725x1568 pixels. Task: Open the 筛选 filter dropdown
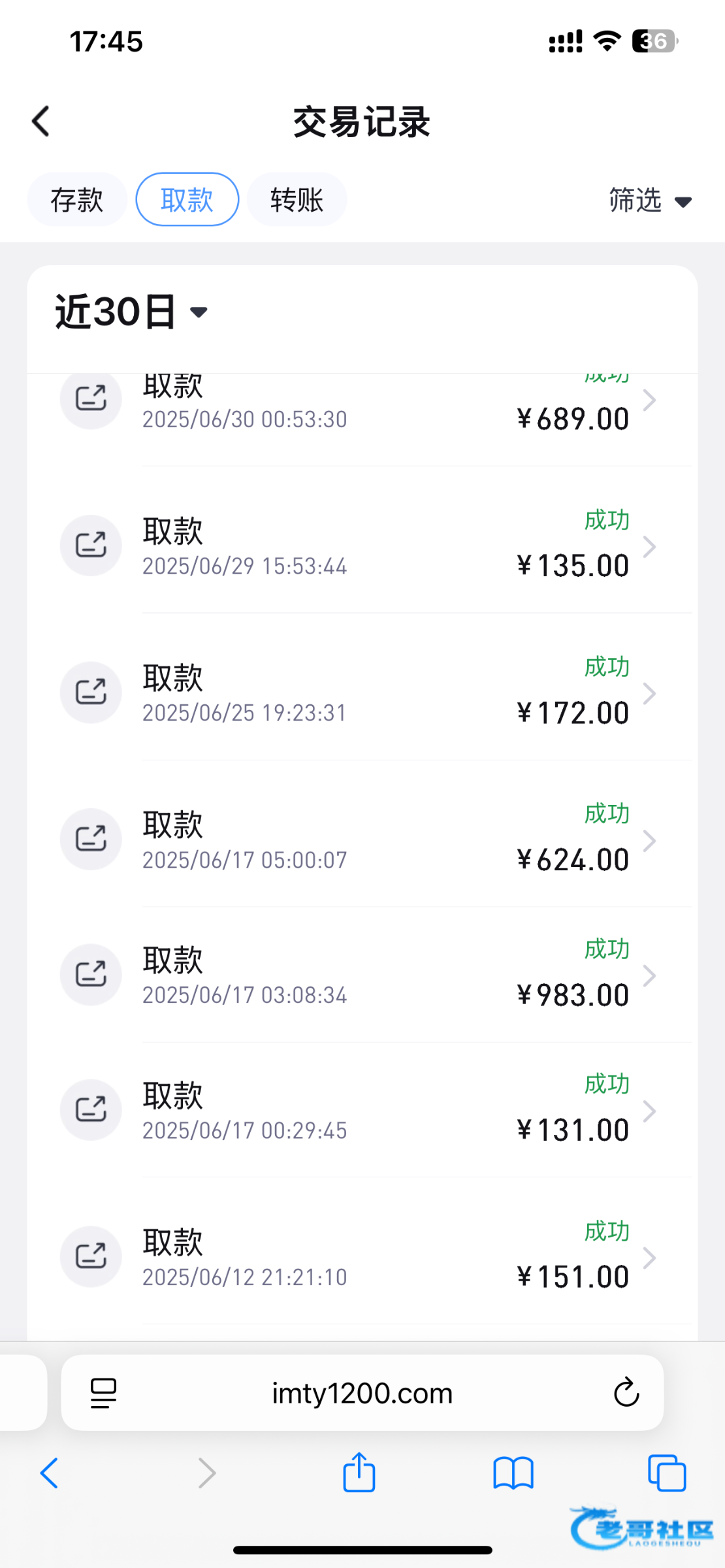[649, 200]
